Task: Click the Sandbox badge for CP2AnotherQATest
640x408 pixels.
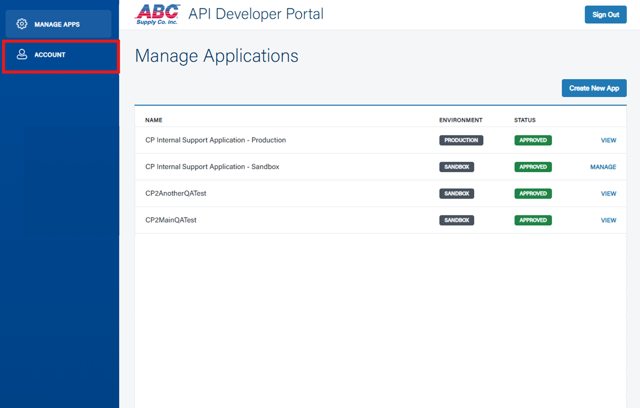Action: pyautogui.click(x=457, y=194)
